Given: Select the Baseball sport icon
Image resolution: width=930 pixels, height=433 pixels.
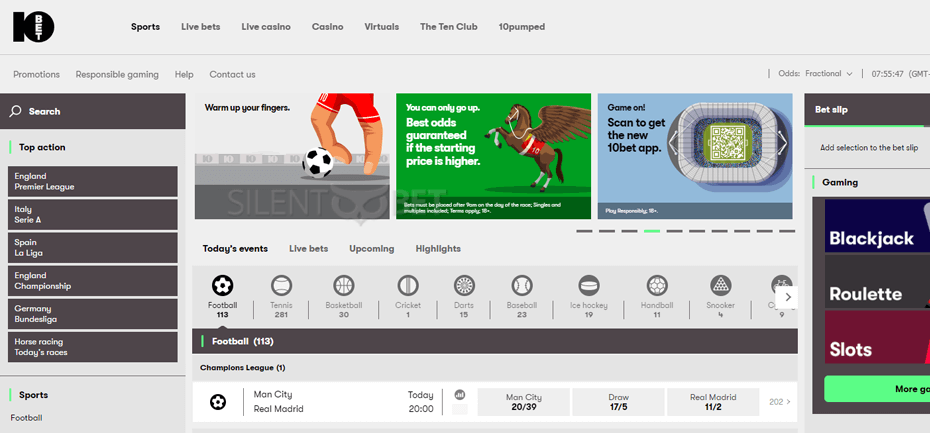Looking at the screenshot, I should 522,286.
